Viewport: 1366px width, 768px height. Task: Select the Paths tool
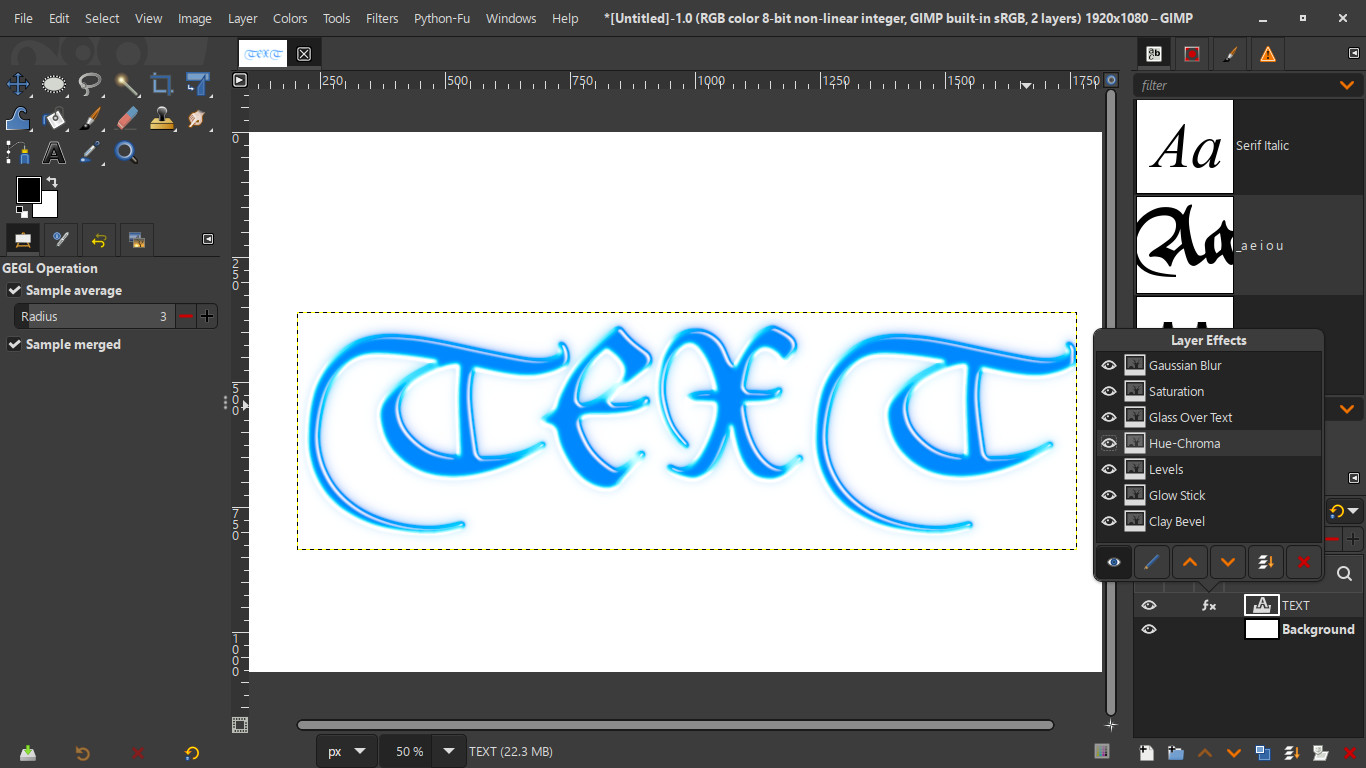pyautogui.click(x=18, y=152)
